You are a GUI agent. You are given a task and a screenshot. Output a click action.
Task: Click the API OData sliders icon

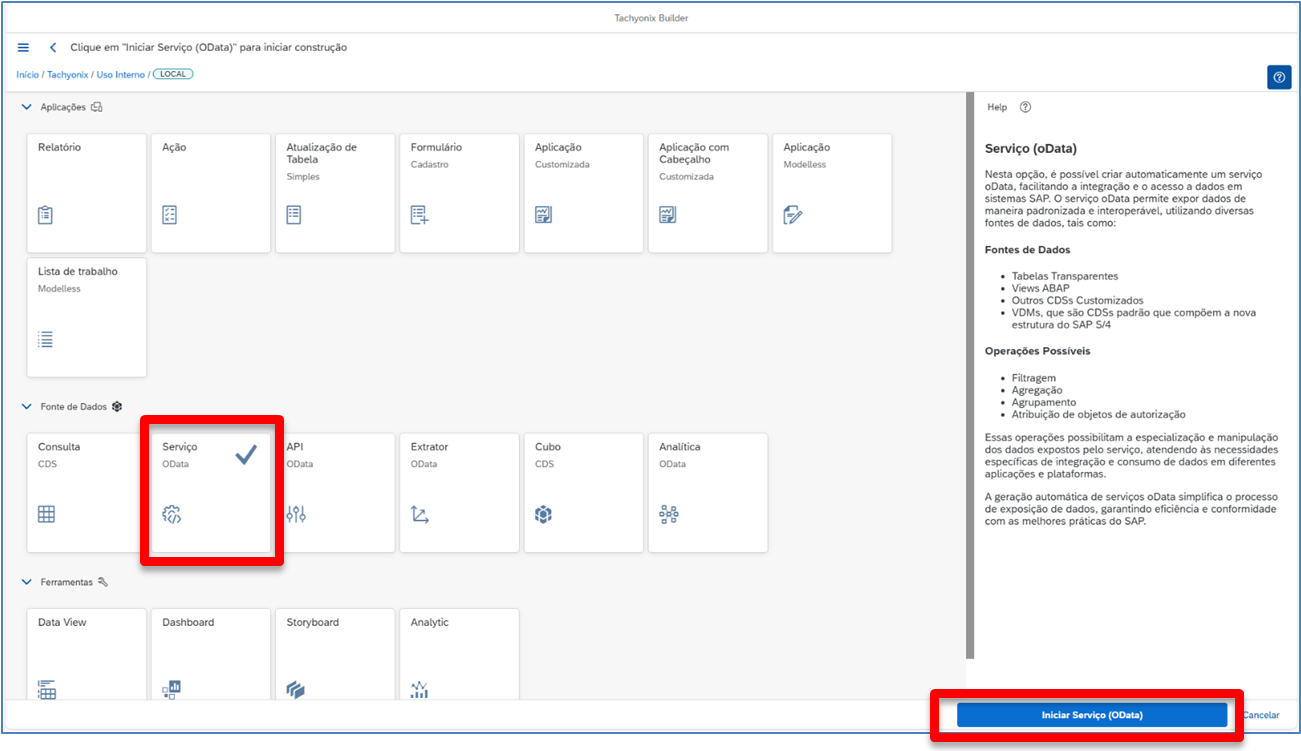[x=296, y=515]
